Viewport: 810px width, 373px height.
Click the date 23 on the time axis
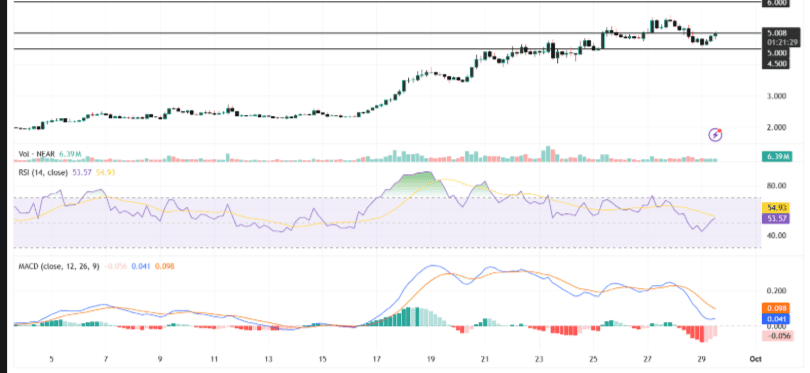coord(539,359)
